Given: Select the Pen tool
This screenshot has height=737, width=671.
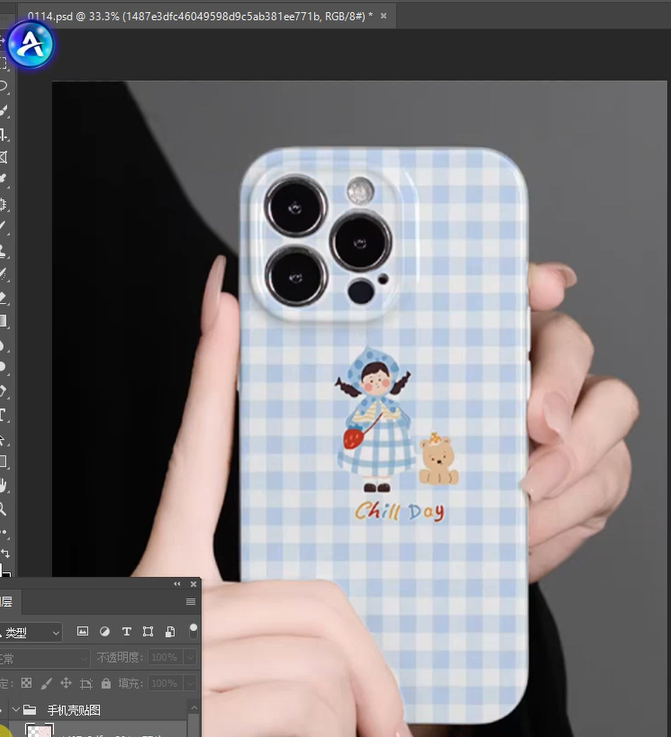Looking at the screenshot, I should [x=4, y=391].
